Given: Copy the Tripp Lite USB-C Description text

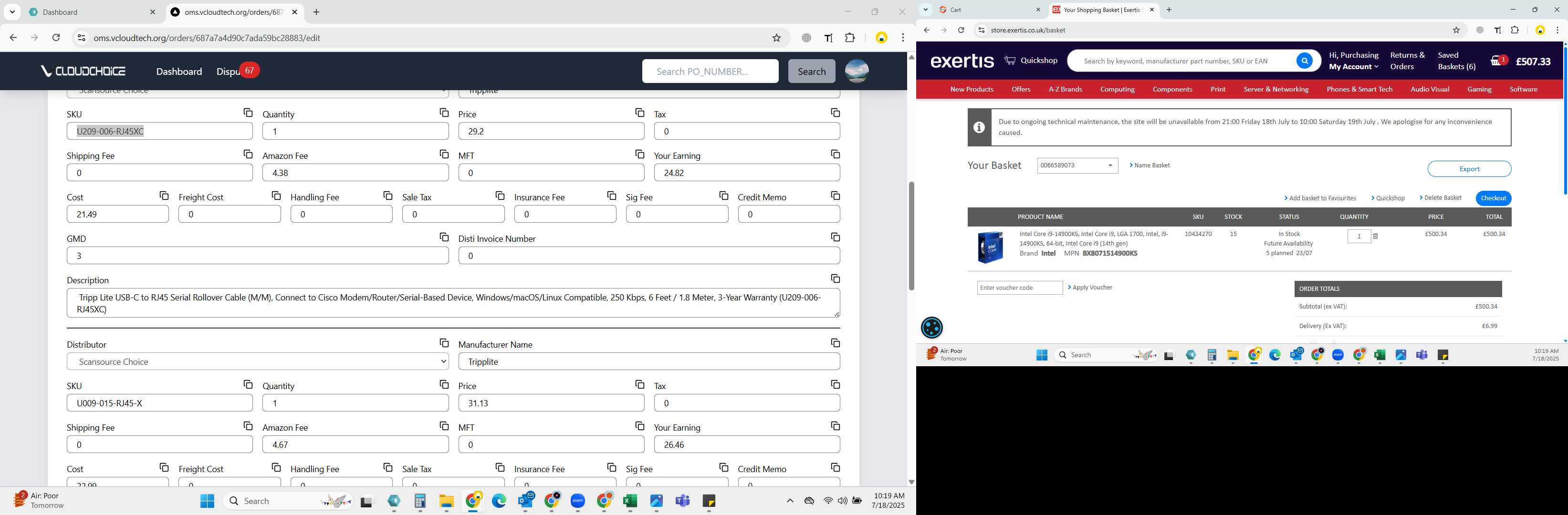Looking at the screenshot, I should [835, 278].
